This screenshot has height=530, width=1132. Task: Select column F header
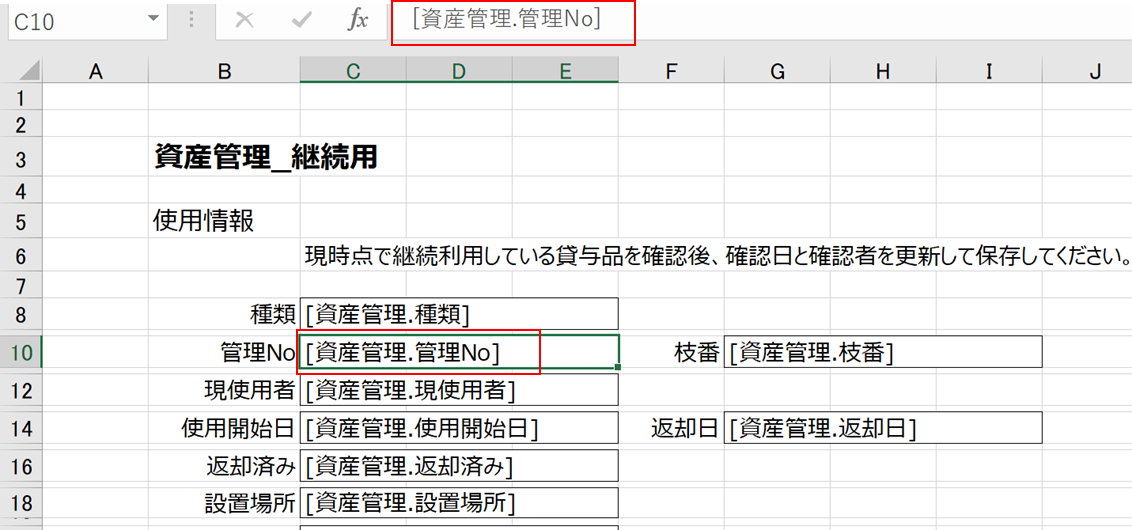tap(671, 71)
